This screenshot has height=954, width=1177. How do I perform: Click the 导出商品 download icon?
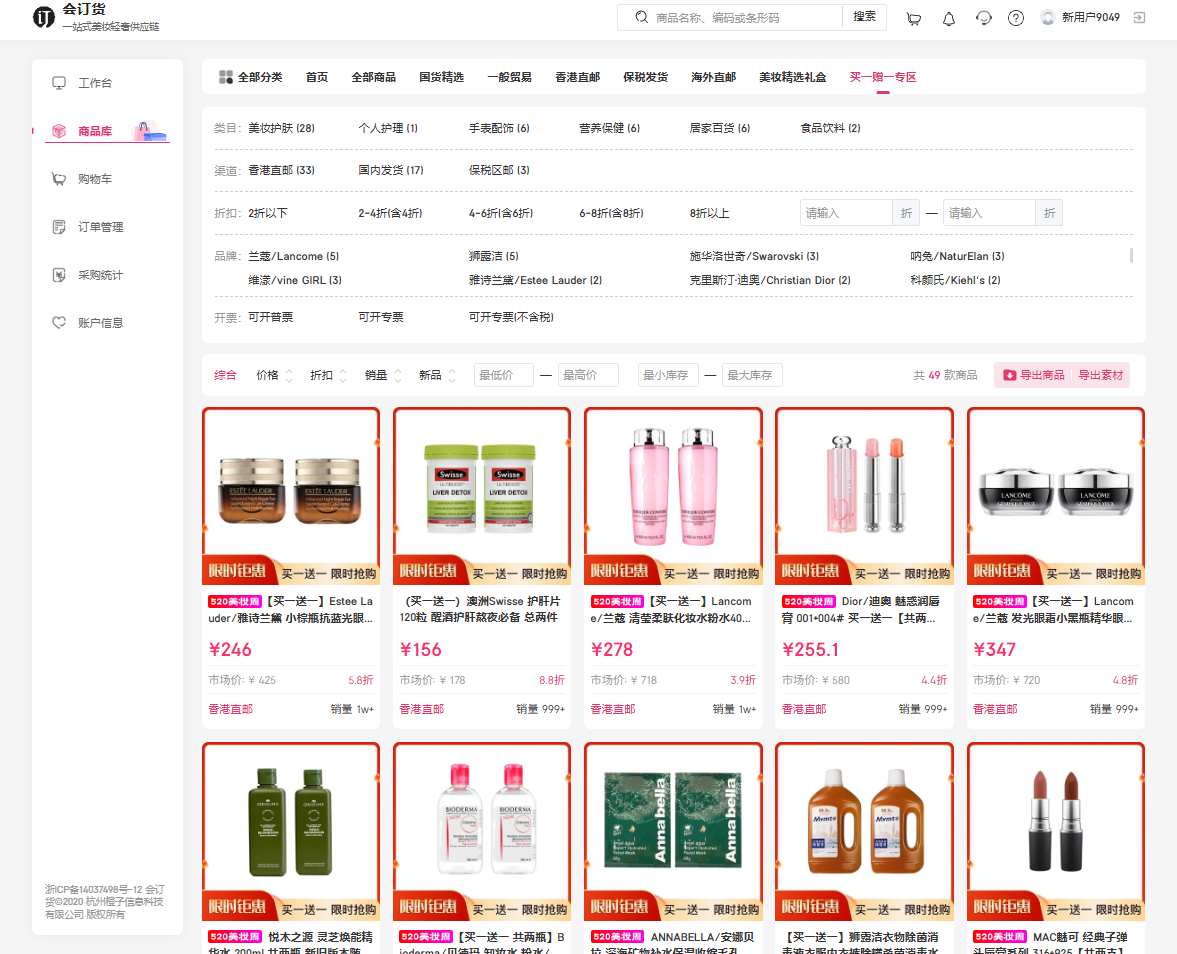(1010, 375)
